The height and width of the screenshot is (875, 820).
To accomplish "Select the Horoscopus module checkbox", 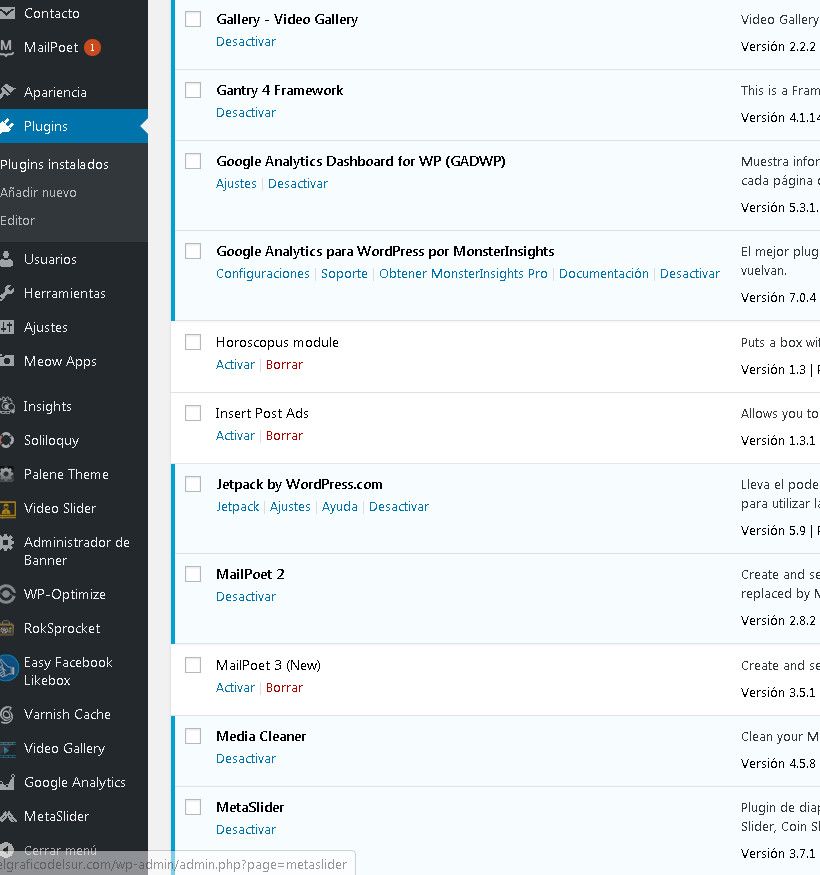I will point(193,342).
